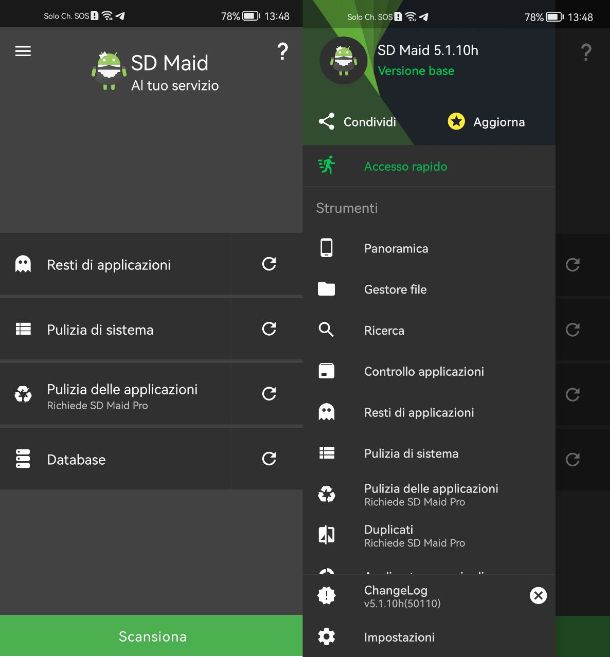
Task: Tap the phone icon for Panoramica
Action: point(326,248)
